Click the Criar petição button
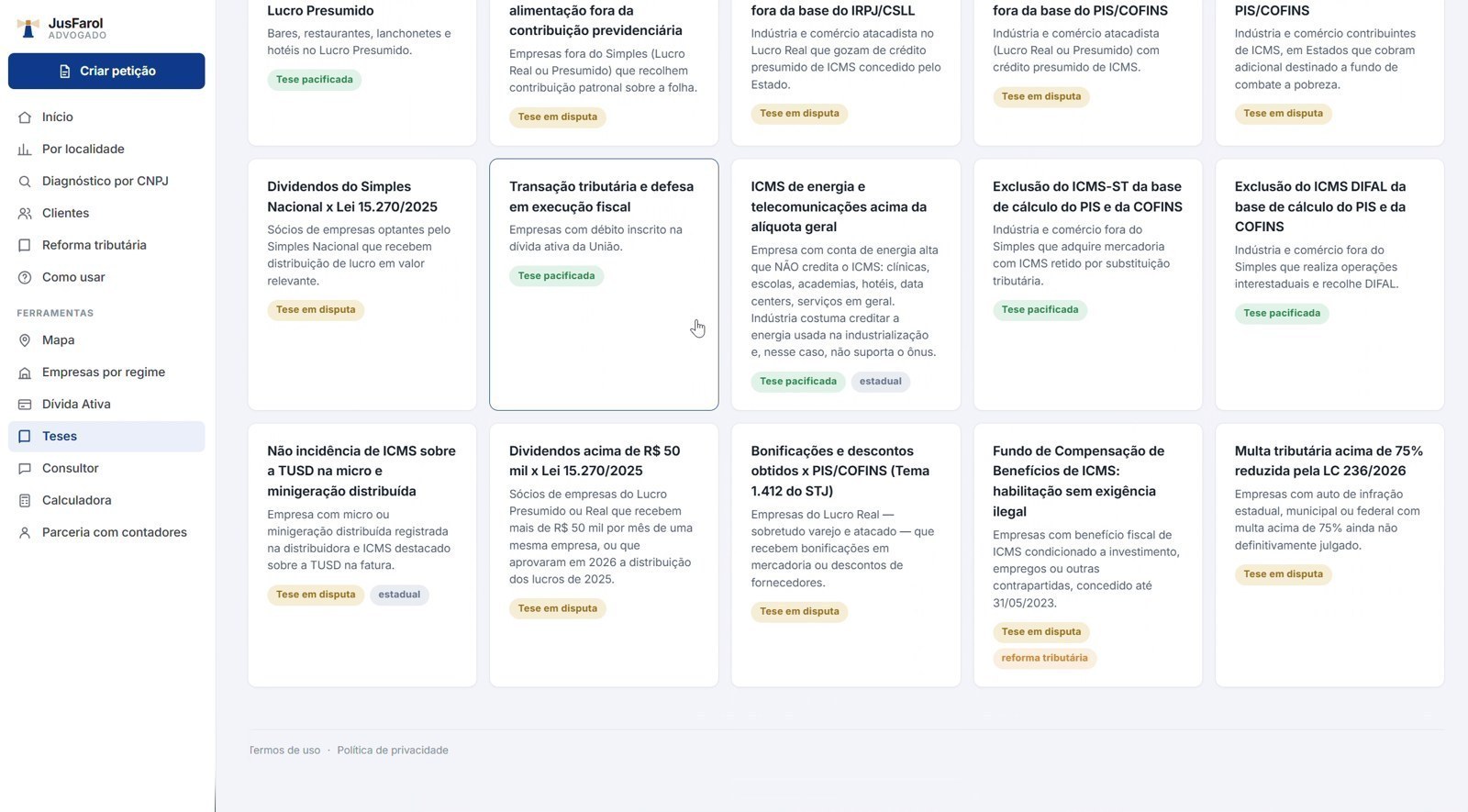This screenshot has width=1468, height=812. [106, 72]
